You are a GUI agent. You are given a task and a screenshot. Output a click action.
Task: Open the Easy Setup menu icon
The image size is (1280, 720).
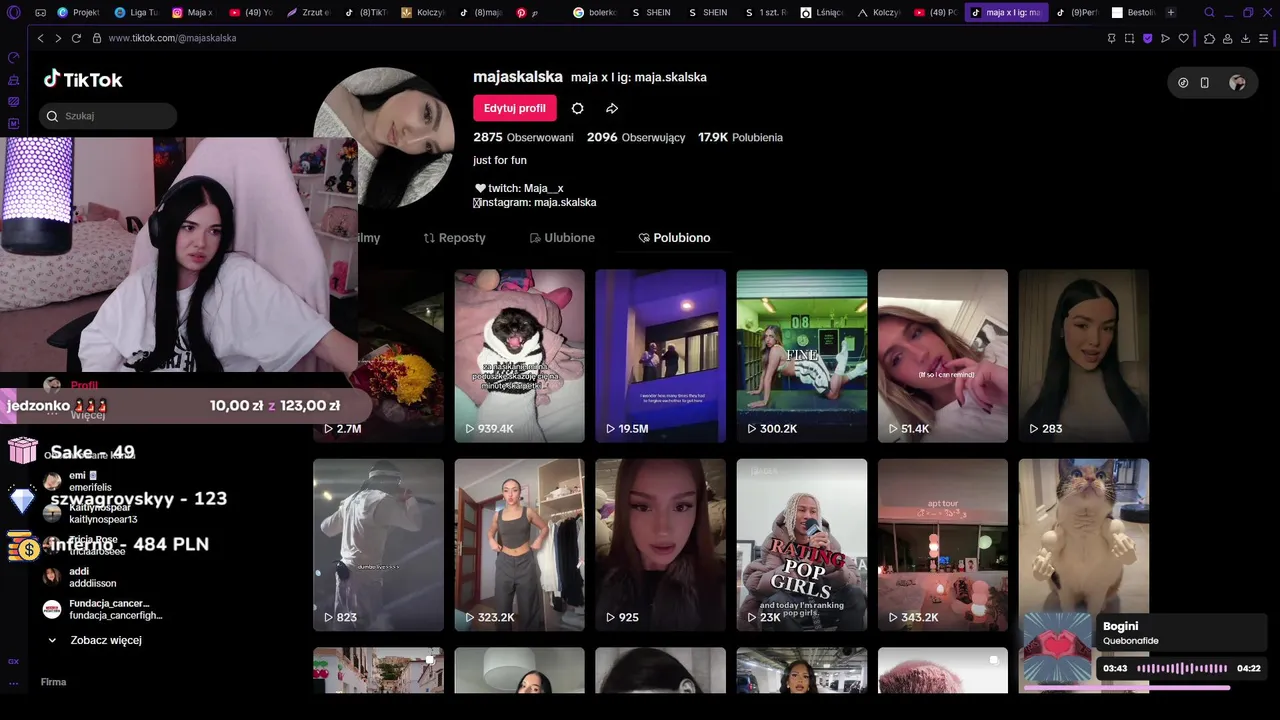coord(1264,38)
